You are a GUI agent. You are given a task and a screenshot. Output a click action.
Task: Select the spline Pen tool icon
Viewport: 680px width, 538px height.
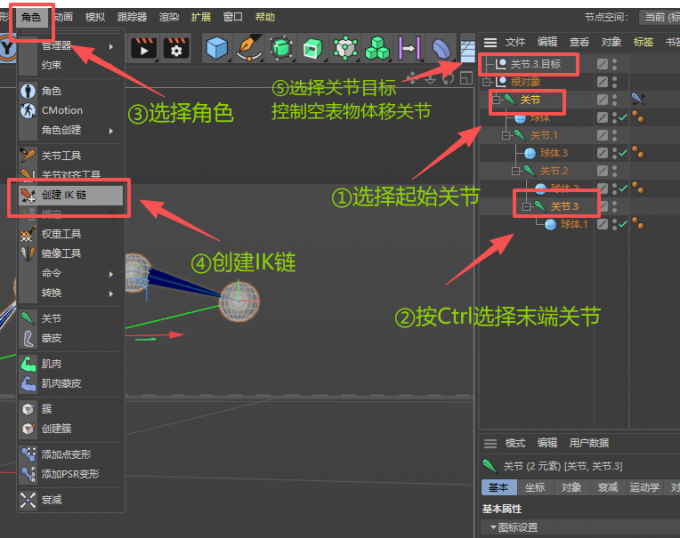(x=249, y=48)
